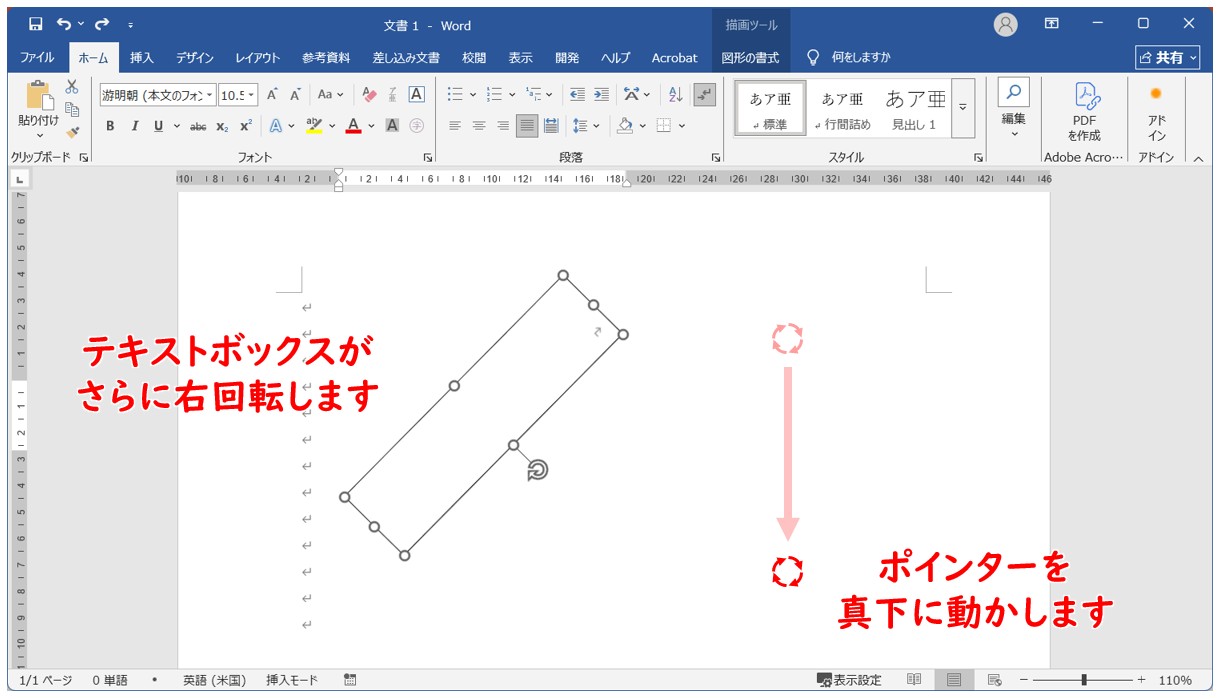The image size is (1222, 699).
Task: Open the user account avatar
Action: [x=1005, y=24]
